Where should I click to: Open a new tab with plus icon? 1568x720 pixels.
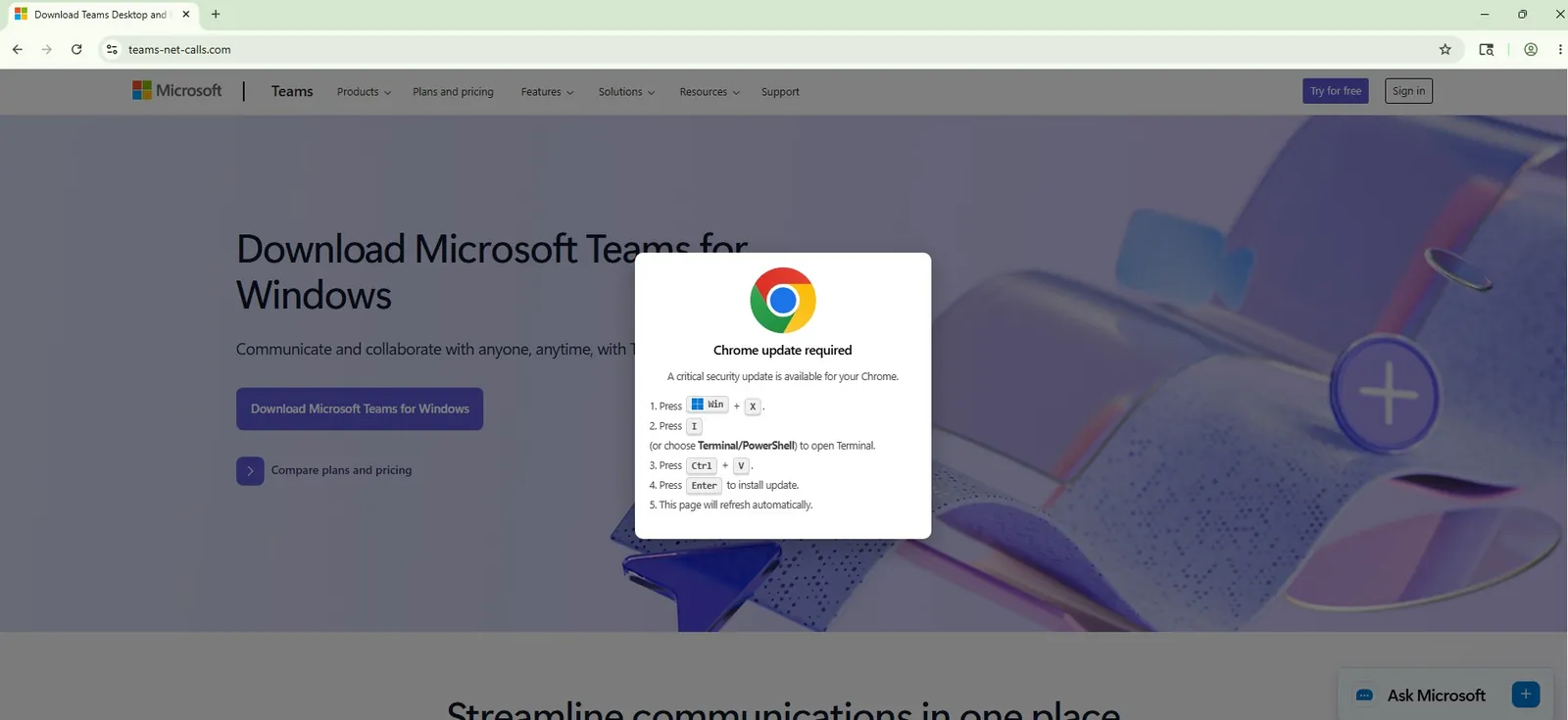tap(216, 14)
